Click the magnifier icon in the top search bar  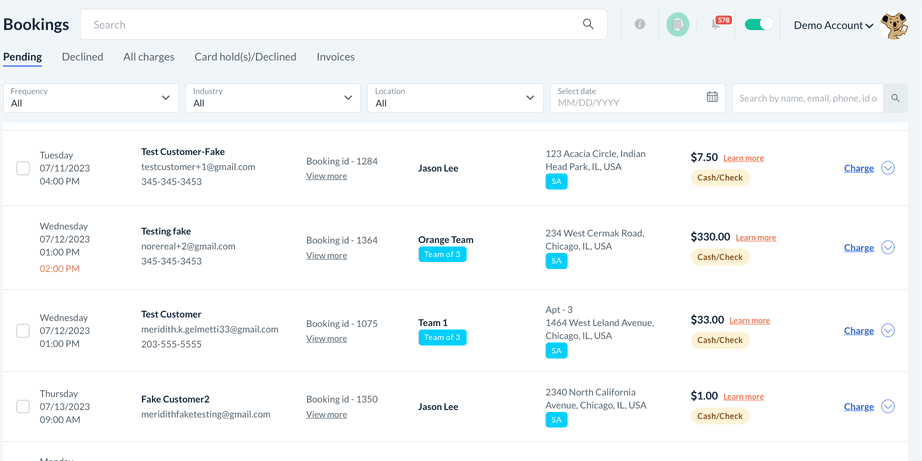pos(588,24)
